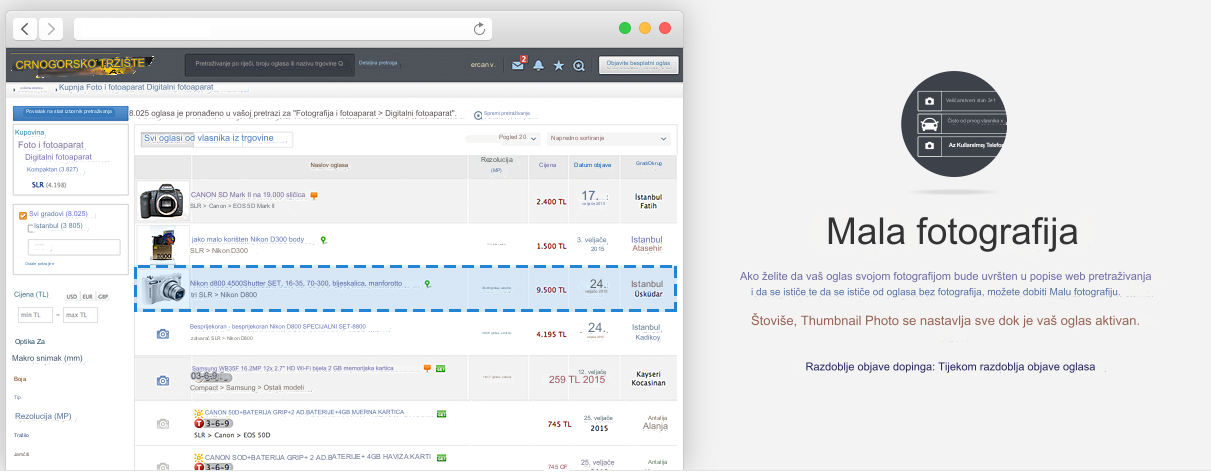
Task: Click the Nikon D300 thumbnail photo
Action: 163,245
